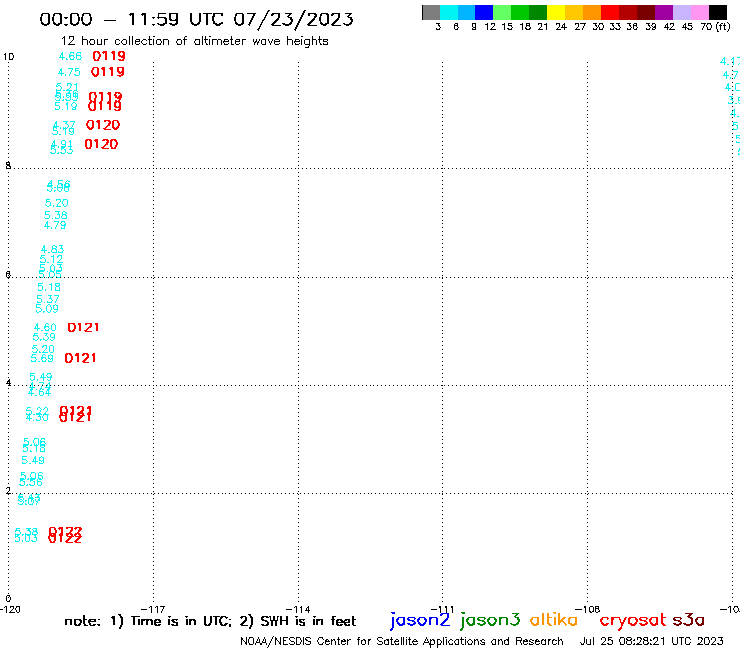Click the '12 hour collection of altimeter wave heights' subtitle
The image size is (740, 650).
pyautogui.click(x=195, y=41)
